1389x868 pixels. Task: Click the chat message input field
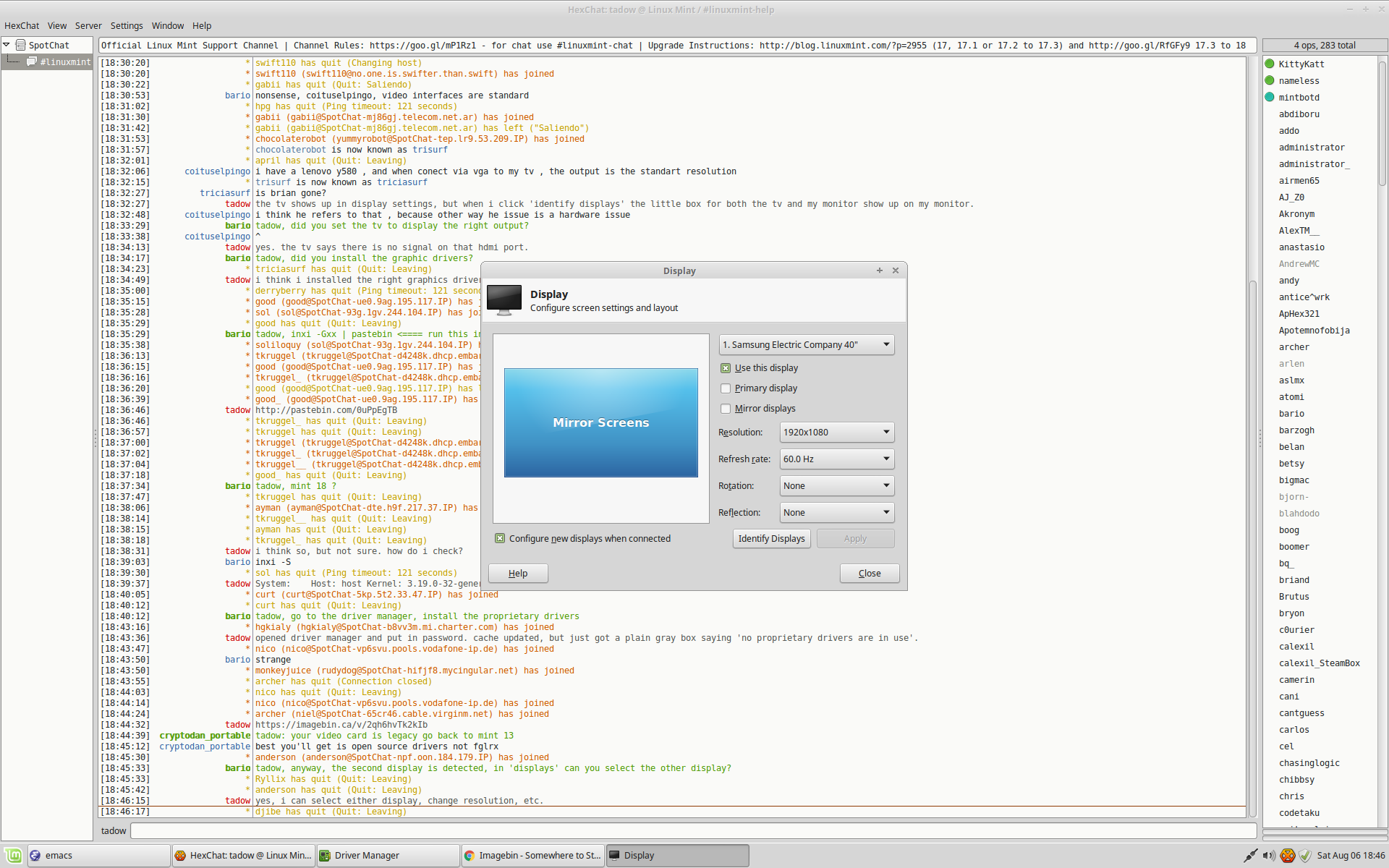pyautogui.click(x=693, y=830)
